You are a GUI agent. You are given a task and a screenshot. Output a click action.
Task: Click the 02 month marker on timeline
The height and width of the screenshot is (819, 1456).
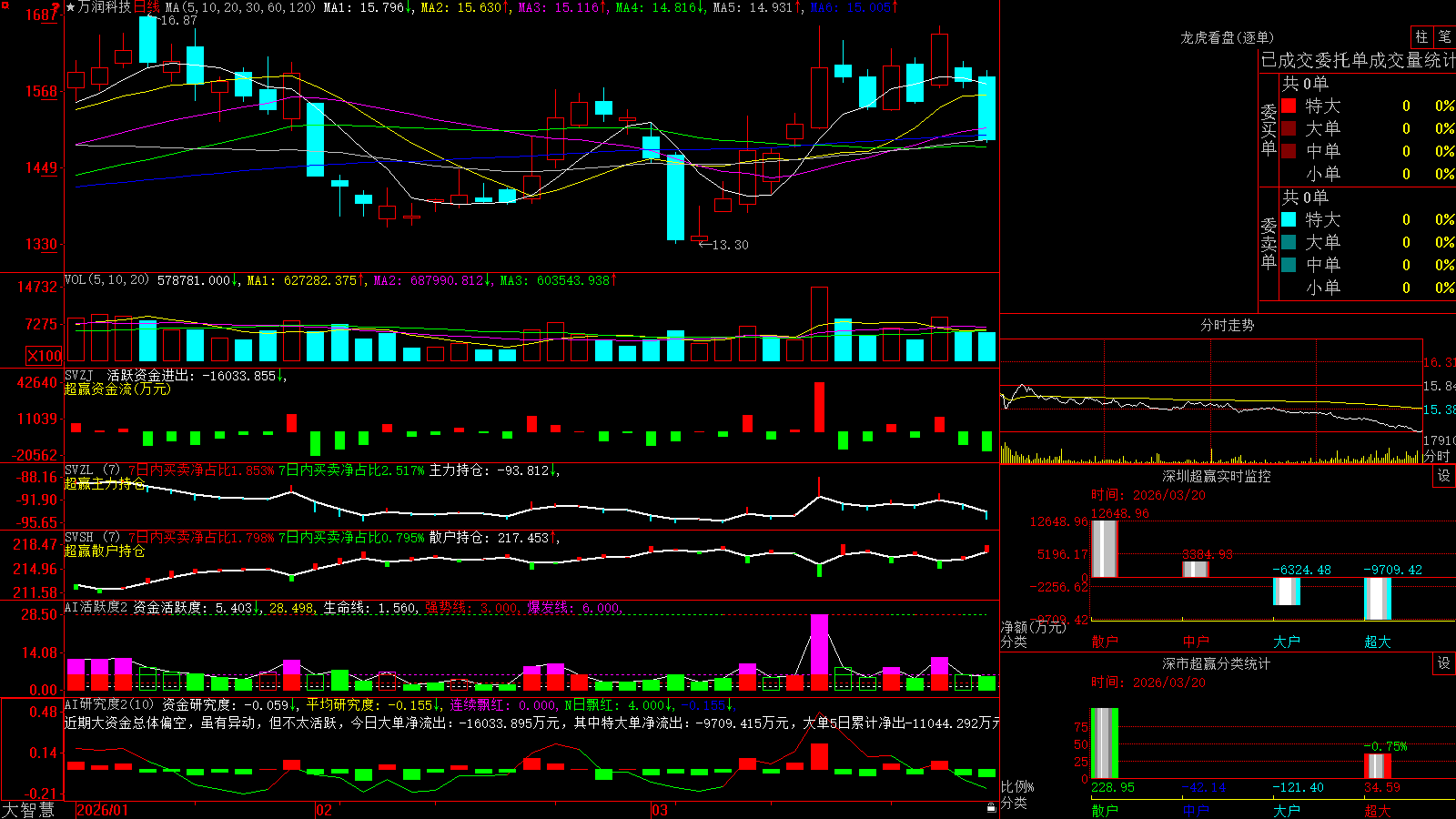[323, 810]
